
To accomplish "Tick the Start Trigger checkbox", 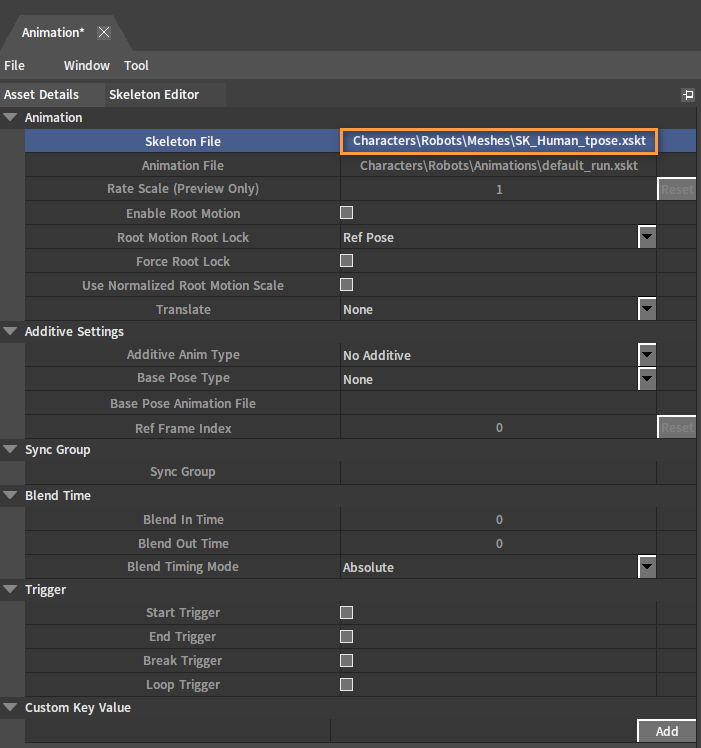I will [x=346, y=613].
